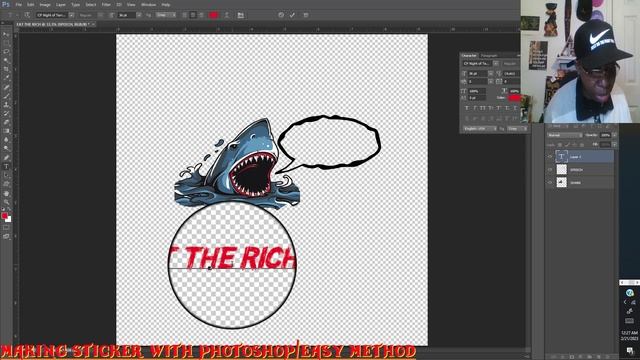Click red Color swatch in Character panel
Screen dimensions: 640x360
coord(514,98)
